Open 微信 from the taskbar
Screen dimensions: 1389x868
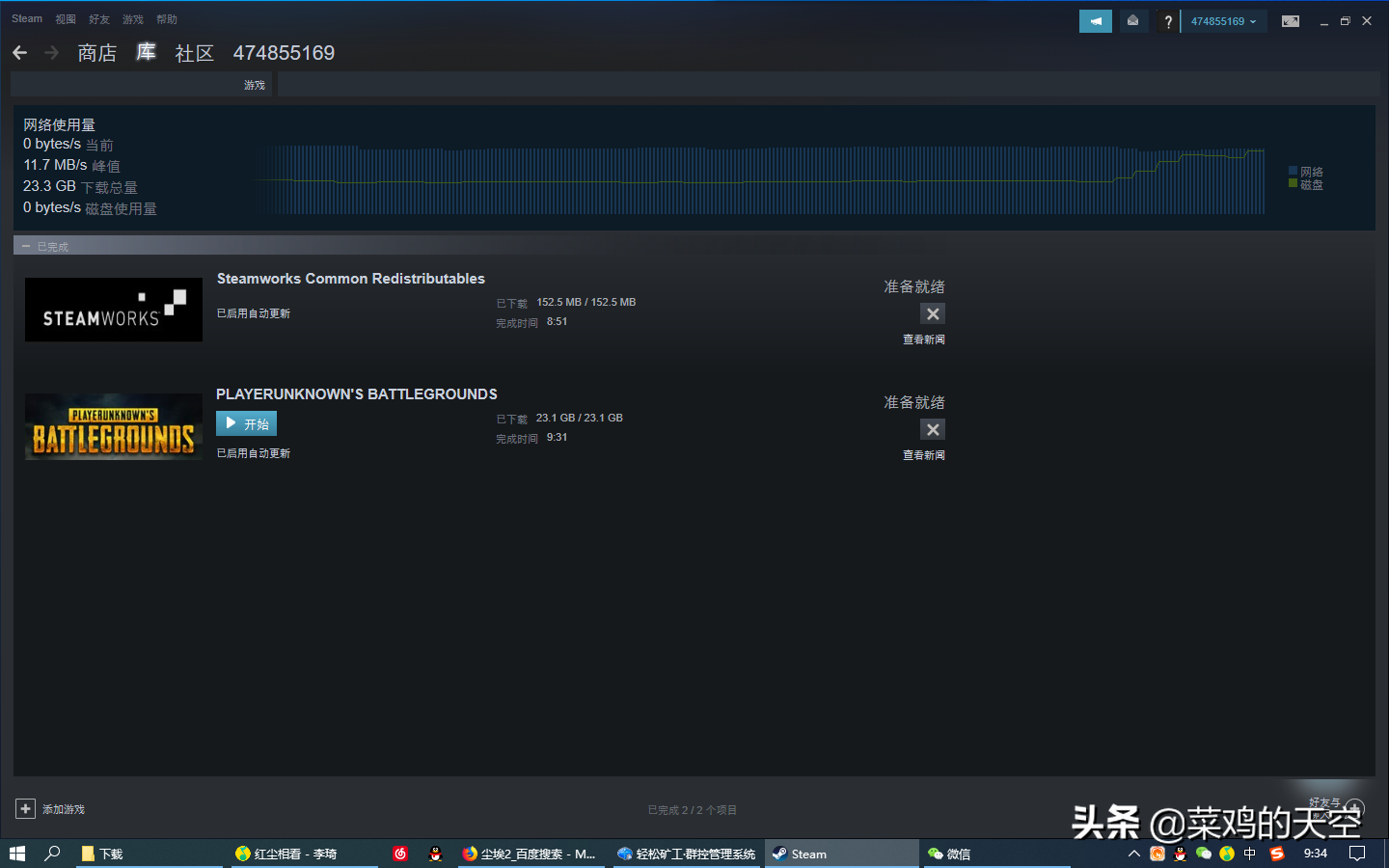[997, 854]
